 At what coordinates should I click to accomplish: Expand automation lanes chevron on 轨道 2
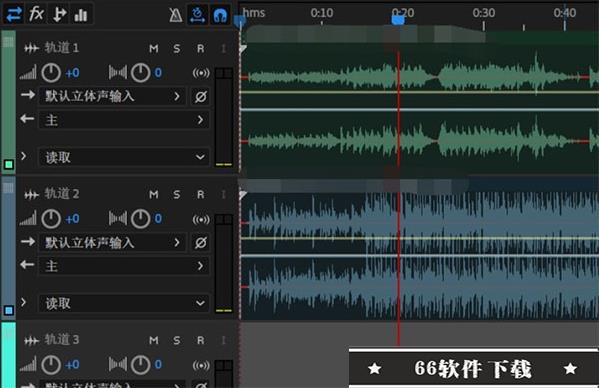(24, 302)
